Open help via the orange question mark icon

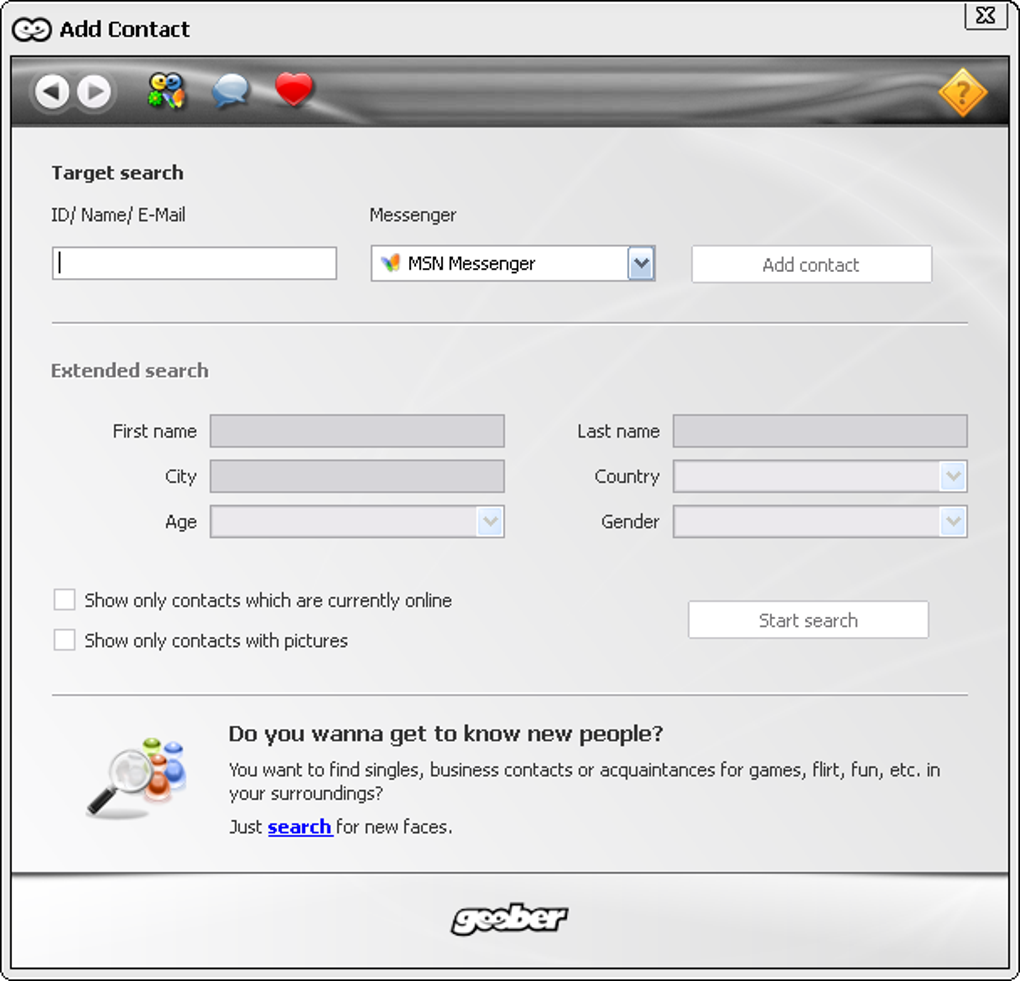click(x=962, y=94)
